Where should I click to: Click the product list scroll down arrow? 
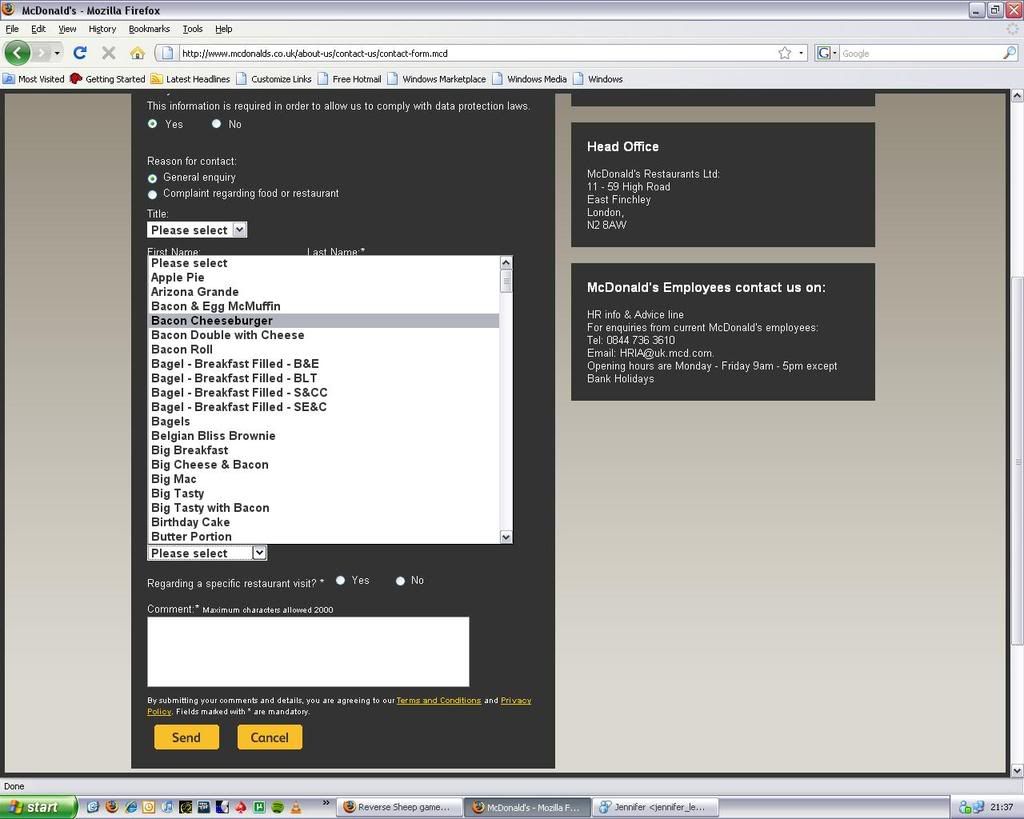tap(506, 537)
